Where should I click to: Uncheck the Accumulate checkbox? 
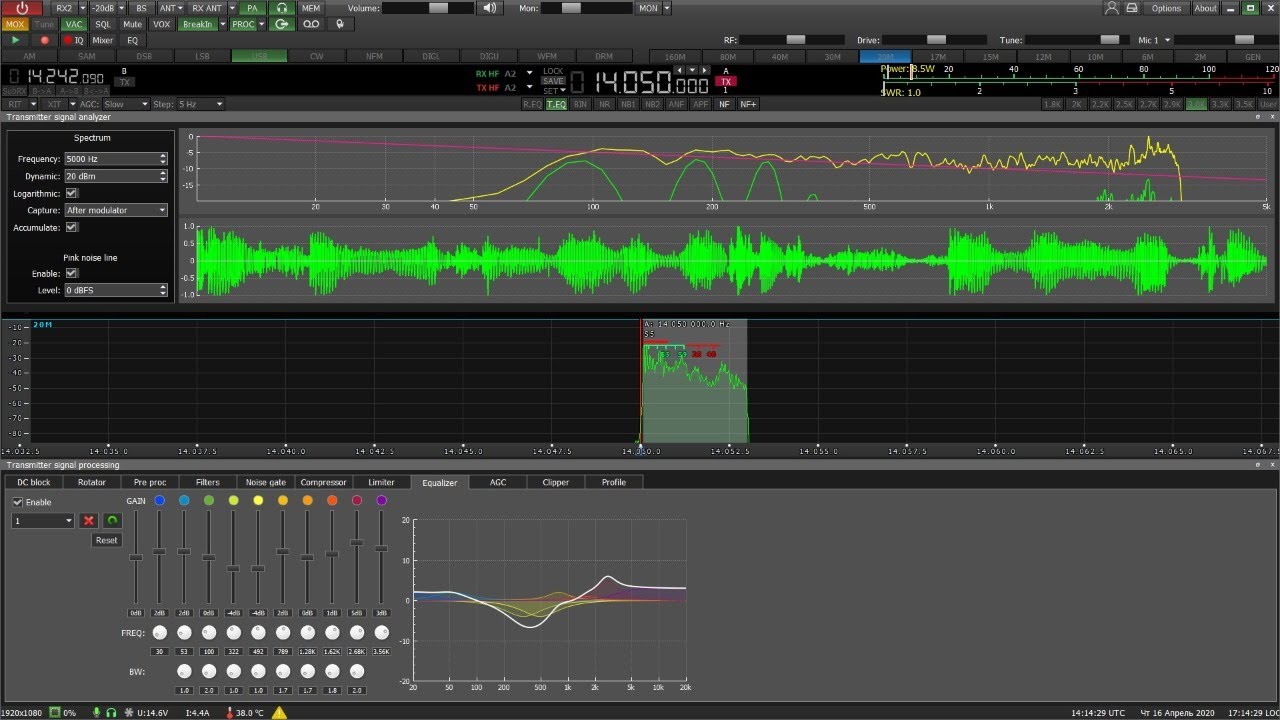(71, 227)
